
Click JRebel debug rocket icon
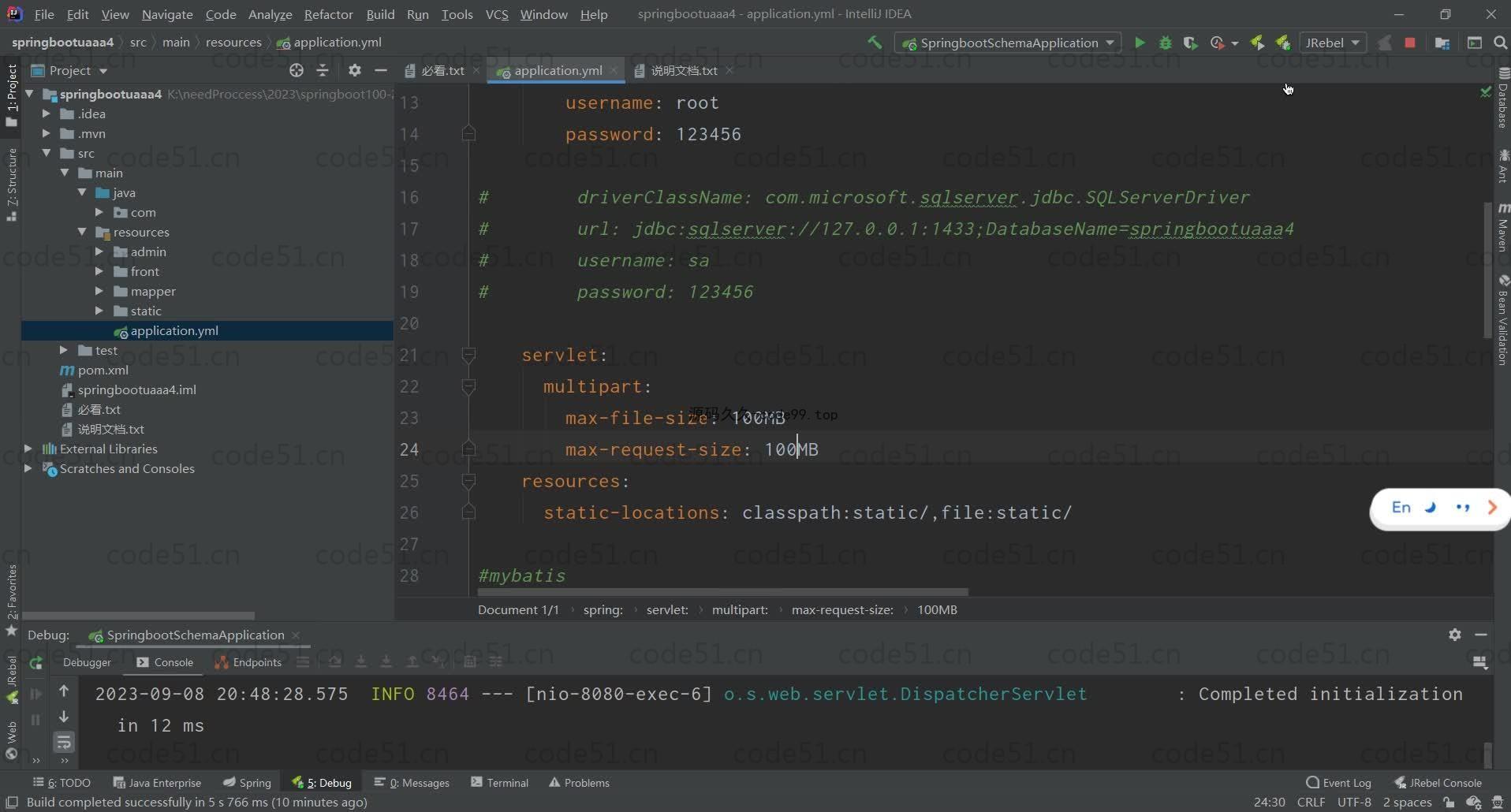(1283, 43)
